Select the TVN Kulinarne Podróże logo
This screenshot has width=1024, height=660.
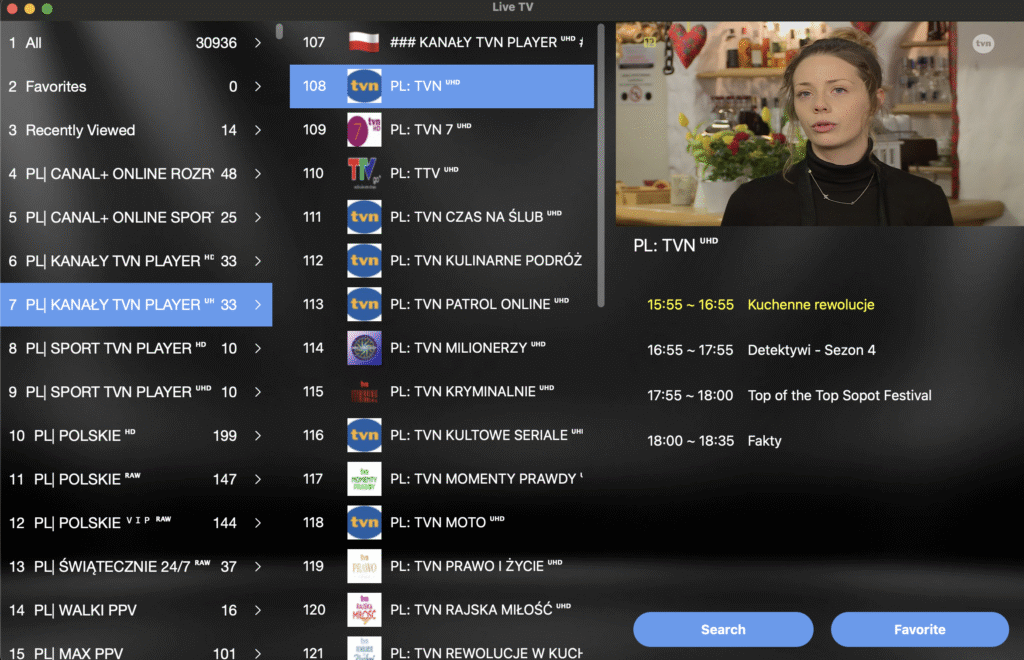(x=363, y=261)
